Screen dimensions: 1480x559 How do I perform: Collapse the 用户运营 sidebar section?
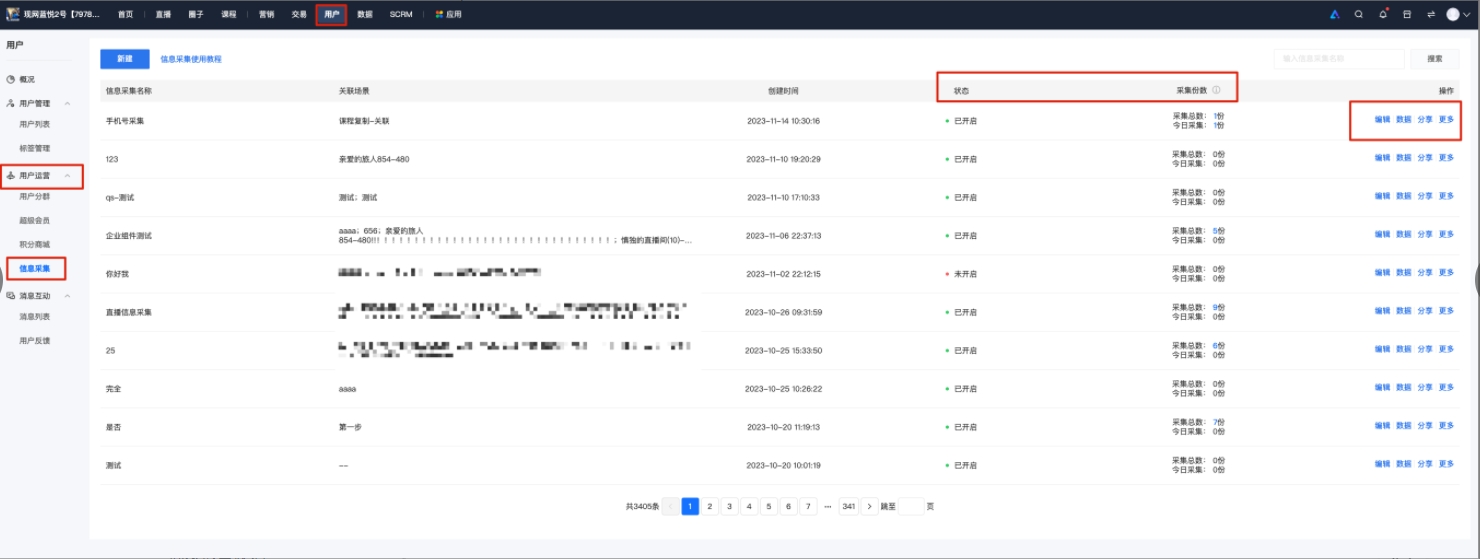click(x=68, y=176)
